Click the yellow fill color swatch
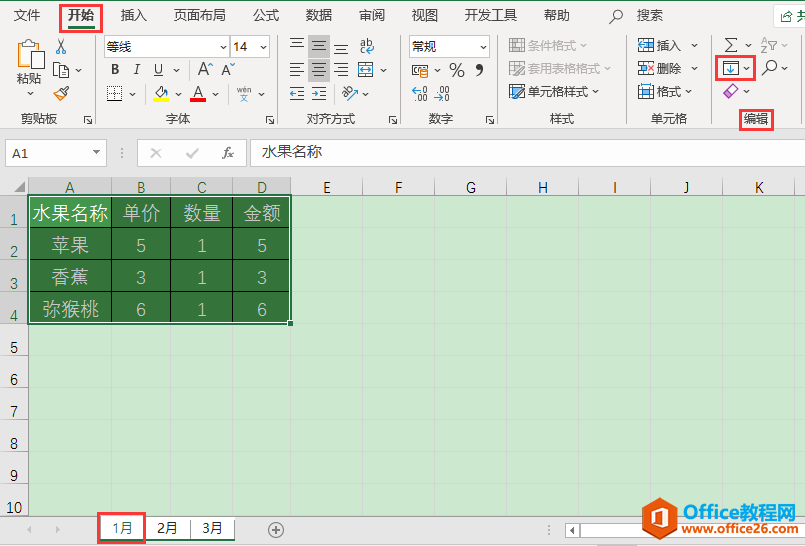 [x=162, y=93]
